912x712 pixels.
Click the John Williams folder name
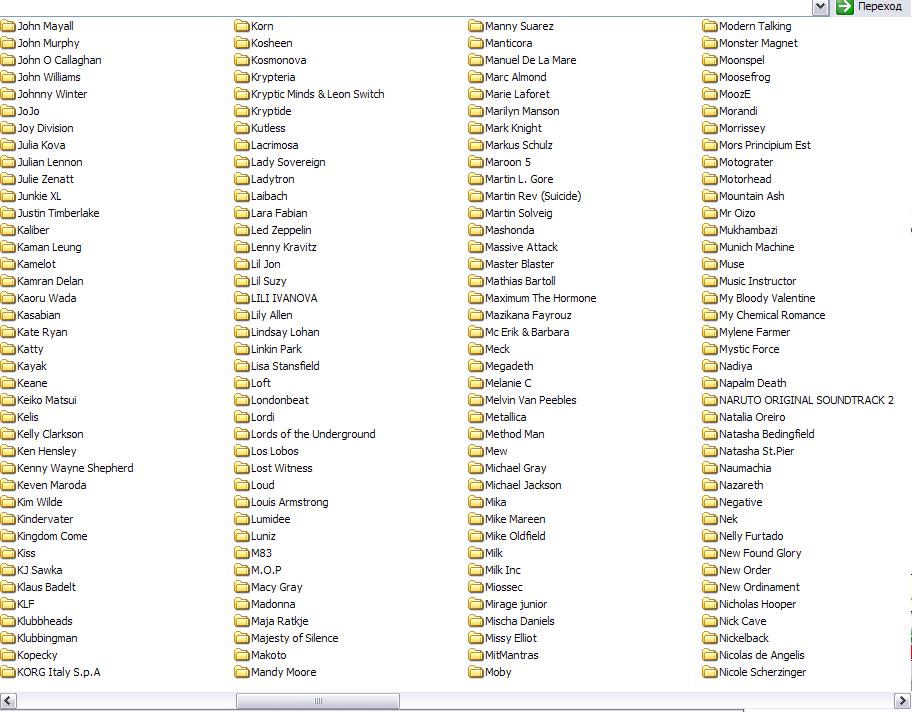tap(49, 77)
